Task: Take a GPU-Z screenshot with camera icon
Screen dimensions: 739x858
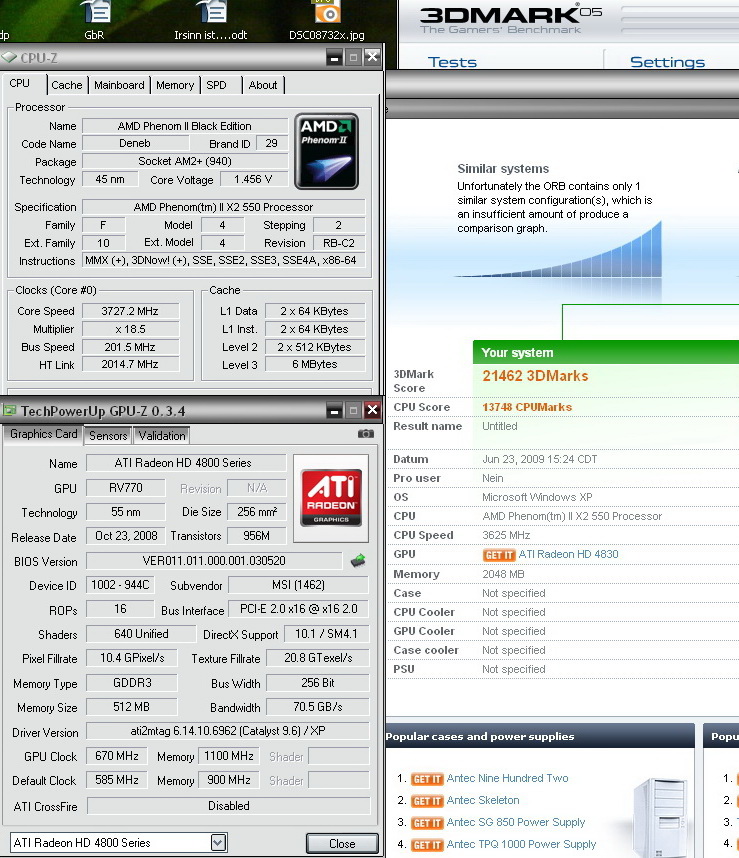Action: pos(366,434)
